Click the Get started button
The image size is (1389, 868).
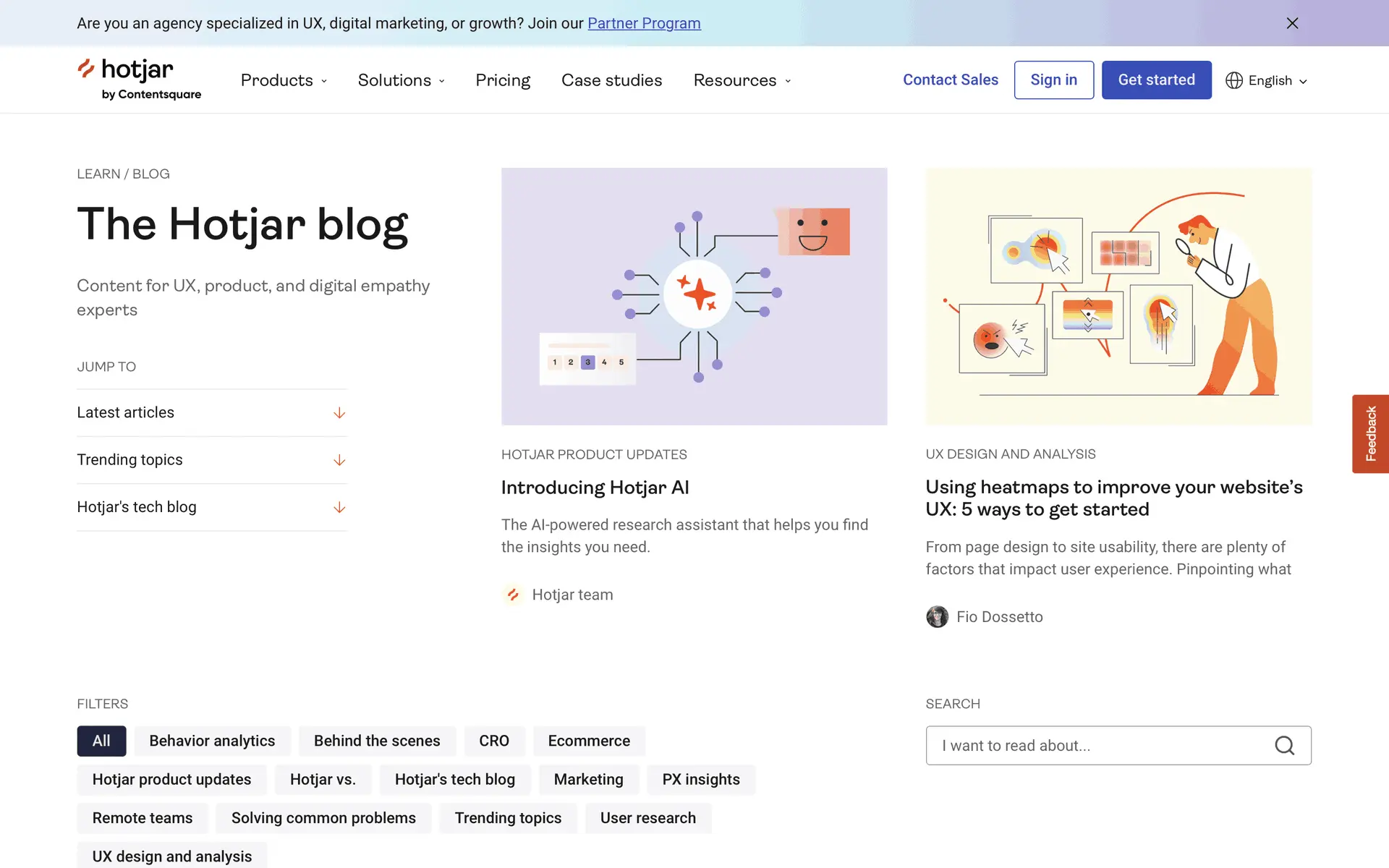coord(1156,80)
